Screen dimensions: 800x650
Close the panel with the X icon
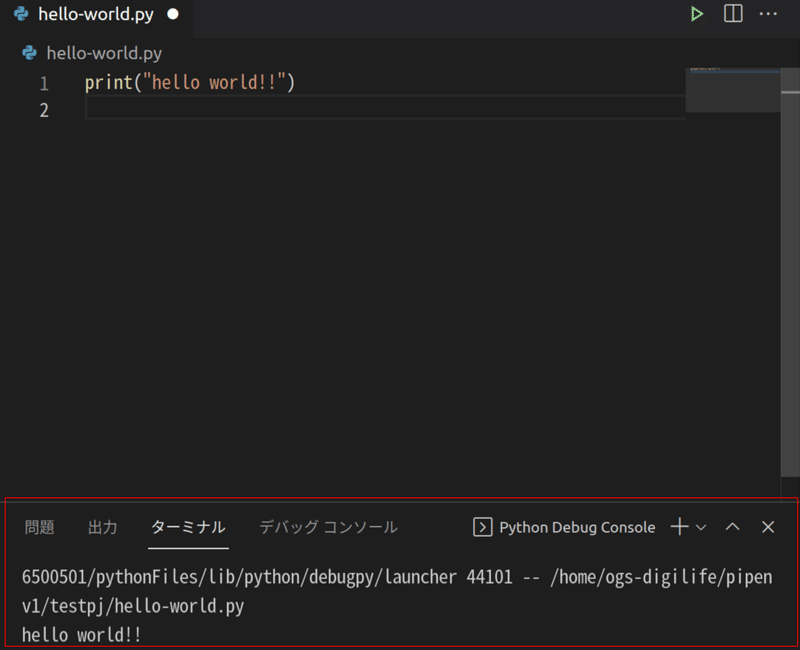point(768,527)
